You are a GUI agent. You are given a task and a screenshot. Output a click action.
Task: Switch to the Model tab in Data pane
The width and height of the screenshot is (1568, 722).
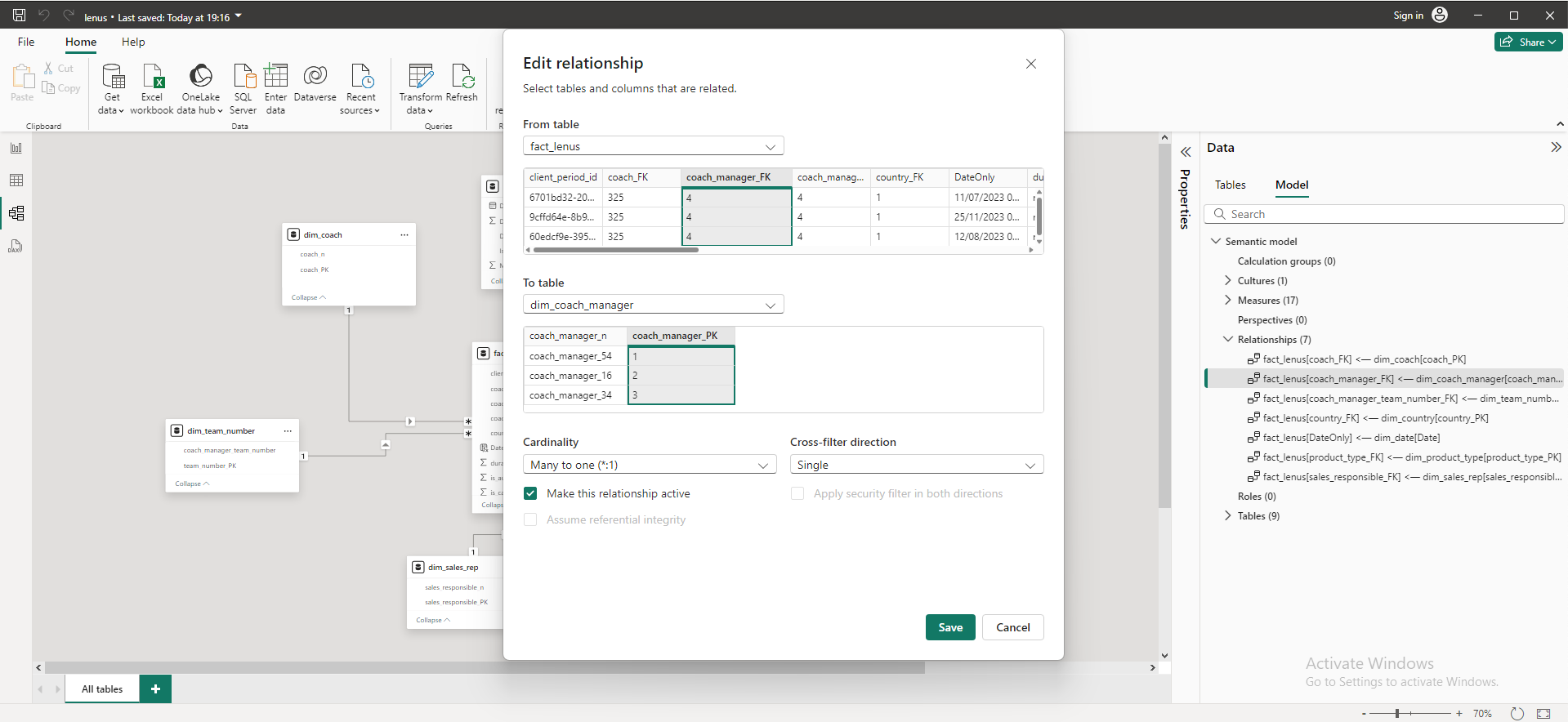(x=1292, y=185)
